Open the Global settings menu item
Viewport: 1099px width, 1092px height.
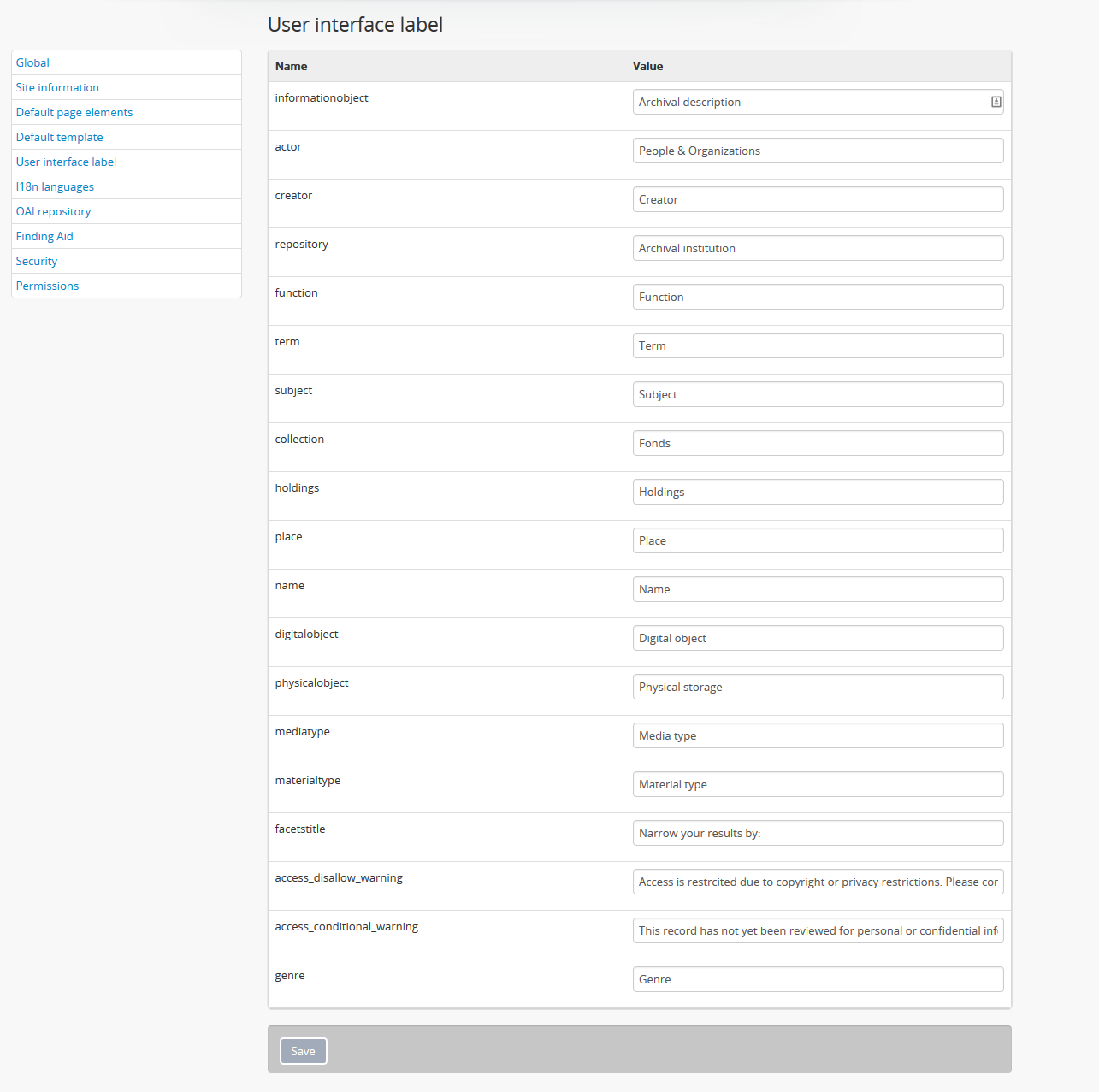pyautogui.click(x=32, y=62)
